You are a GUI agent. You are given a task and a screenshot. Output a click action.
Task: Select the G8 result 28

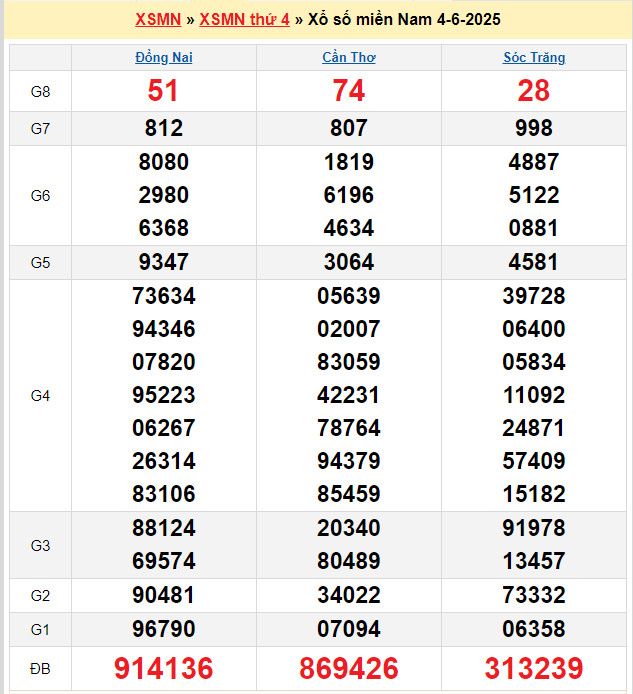click(x=534, y=91)
